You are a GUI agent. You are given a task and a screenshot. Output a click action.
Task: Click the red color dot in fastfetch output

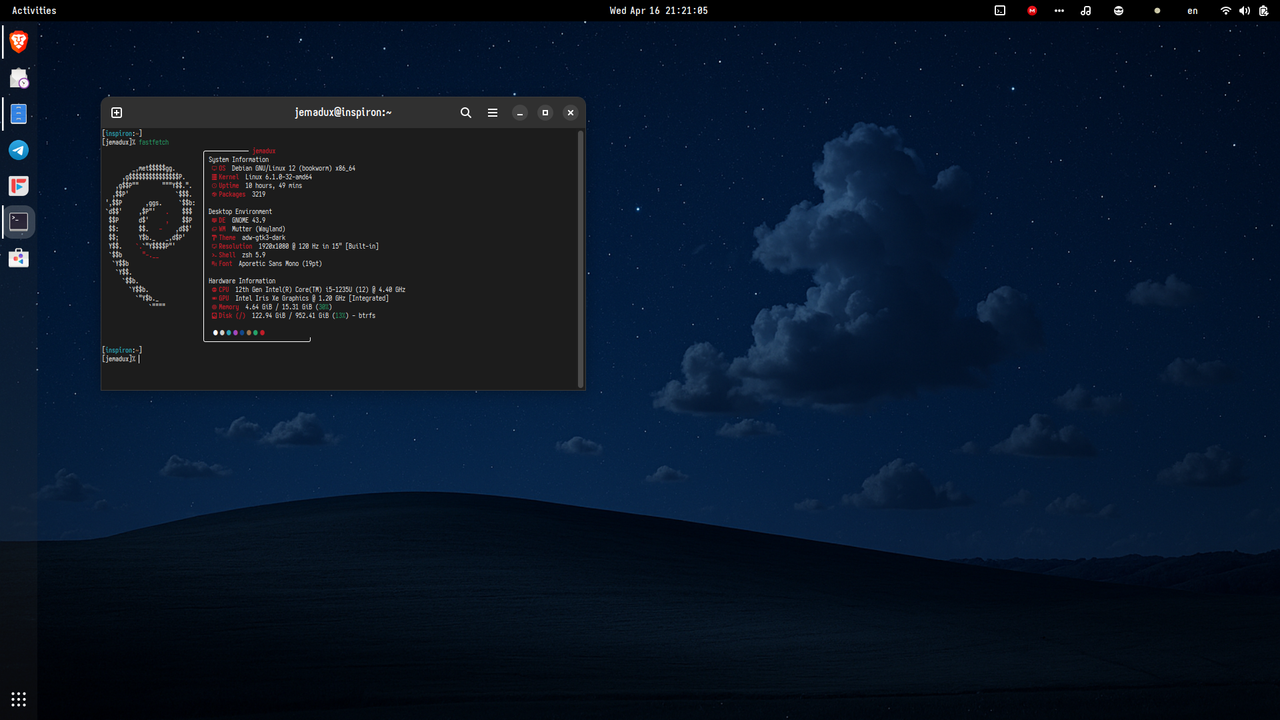point(262,333)
